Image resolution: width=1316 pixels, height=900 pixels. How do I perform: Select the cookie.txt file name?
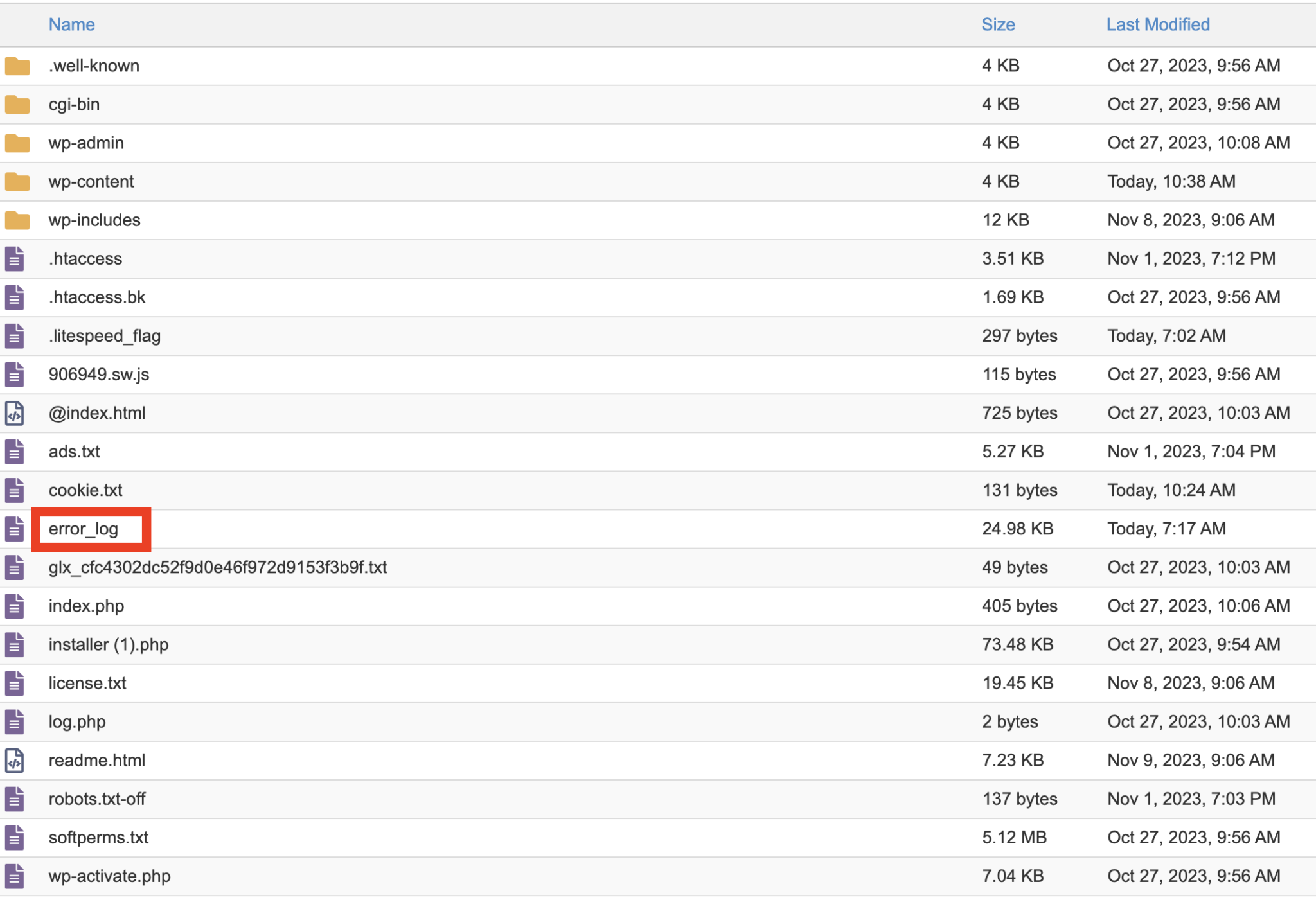(84, 490)
